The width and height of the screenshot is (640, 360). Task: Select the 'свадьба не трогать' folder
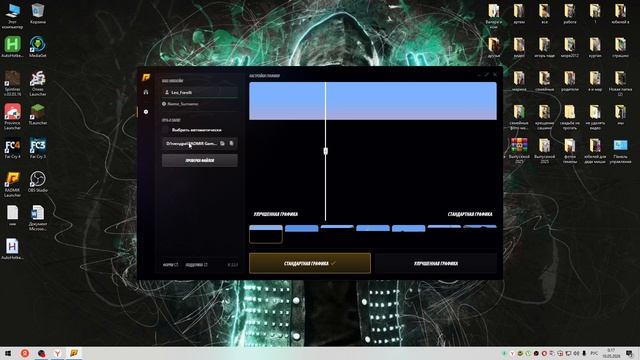click(569, 117)
